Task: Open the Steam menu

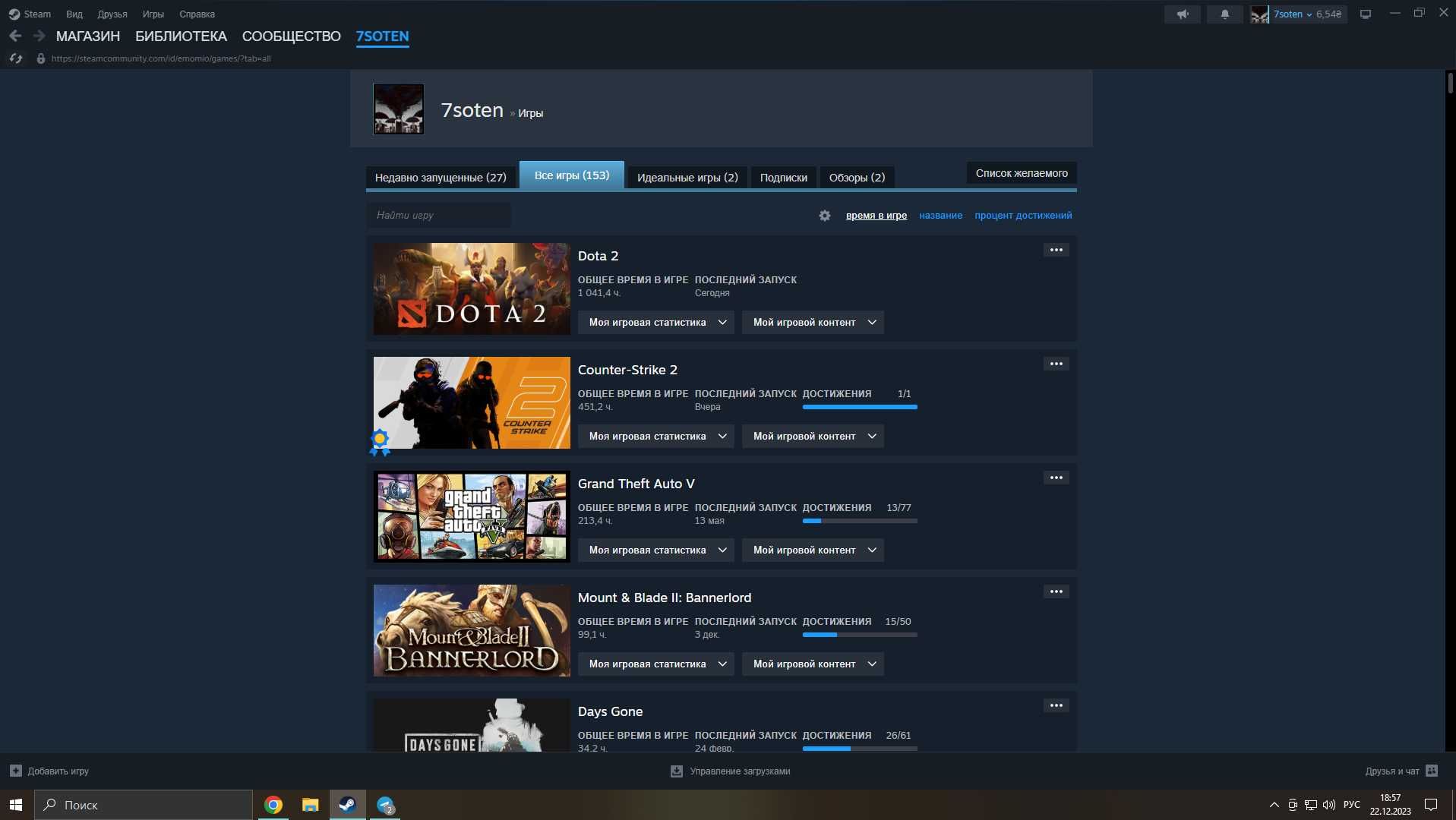Action: pos(37,14)
